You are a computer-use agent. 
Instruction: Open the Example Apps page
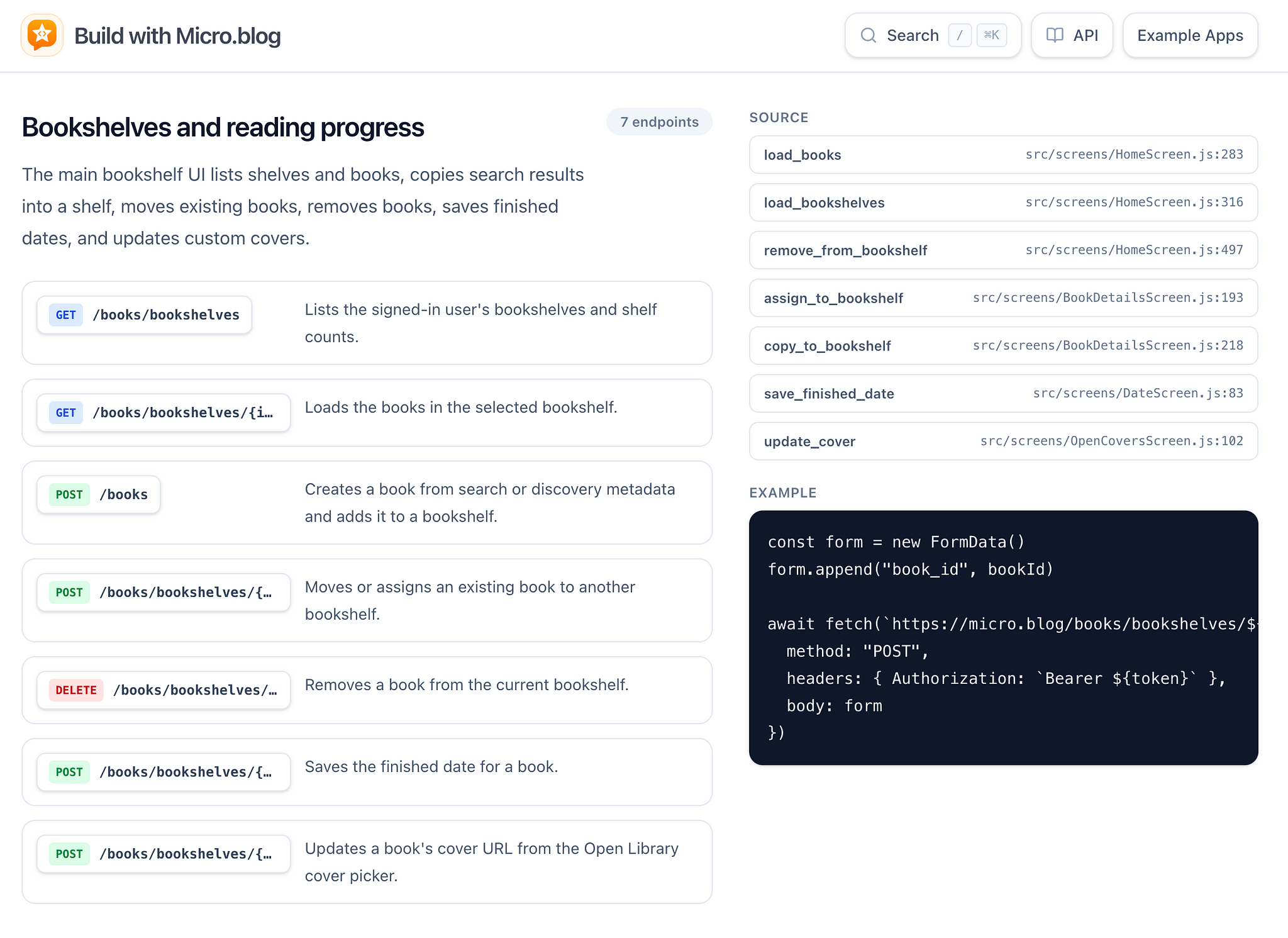pos(1190,35)
